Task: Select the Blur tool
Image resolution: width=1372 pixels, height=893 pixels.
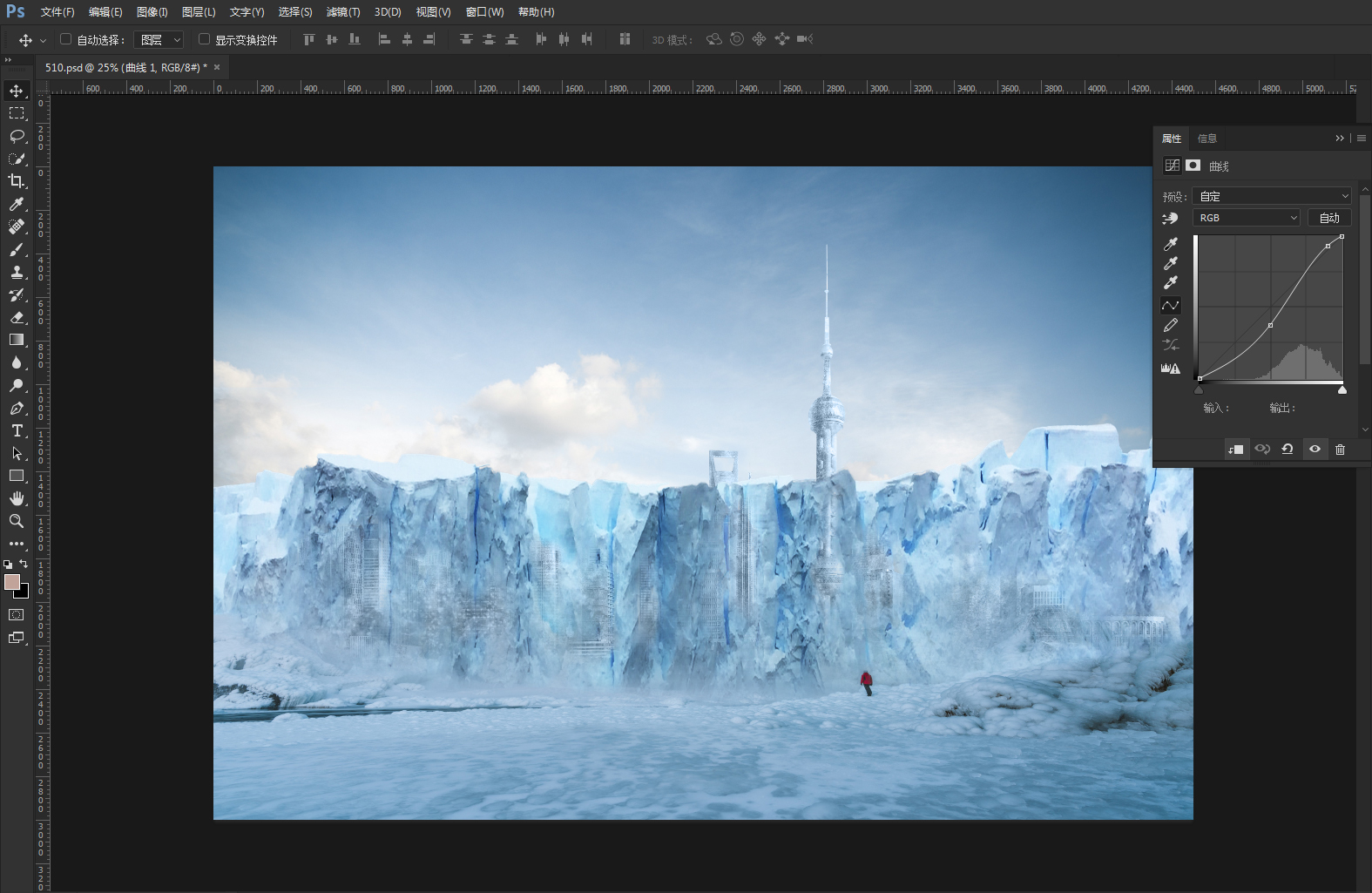Action: [17, 362]
